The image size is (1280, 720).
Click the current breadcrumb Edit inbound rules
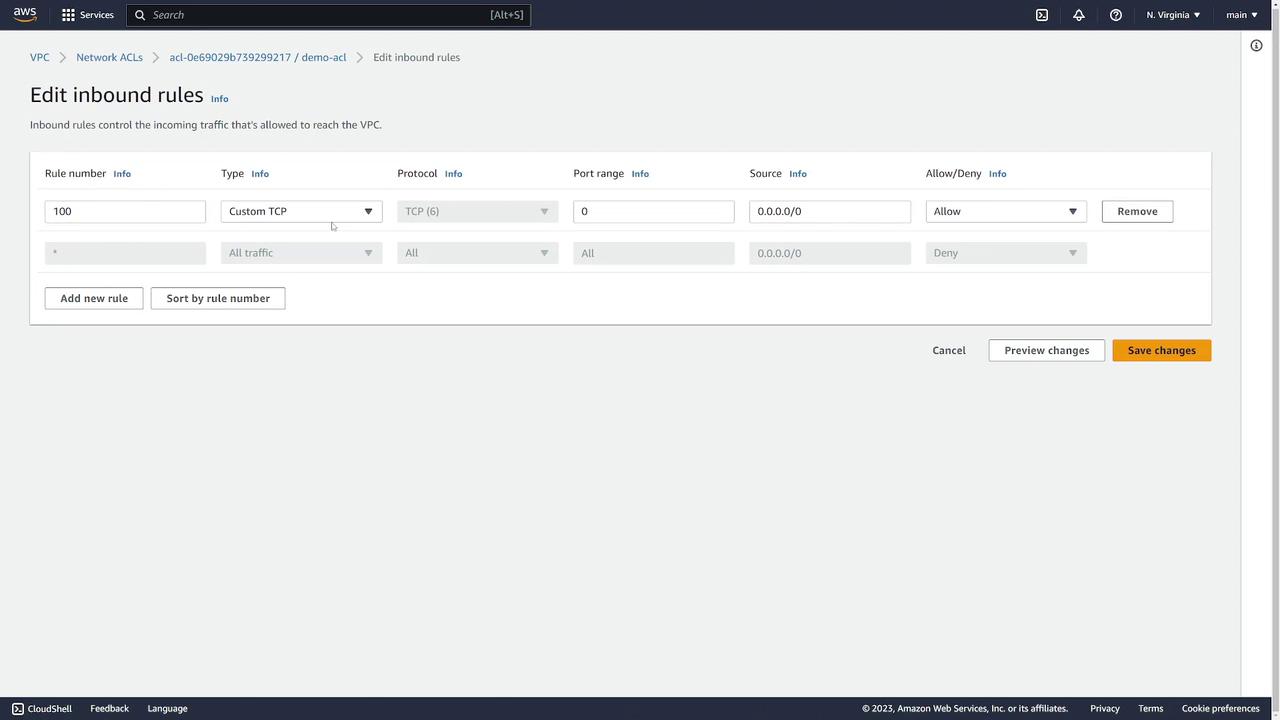[416, 57]
